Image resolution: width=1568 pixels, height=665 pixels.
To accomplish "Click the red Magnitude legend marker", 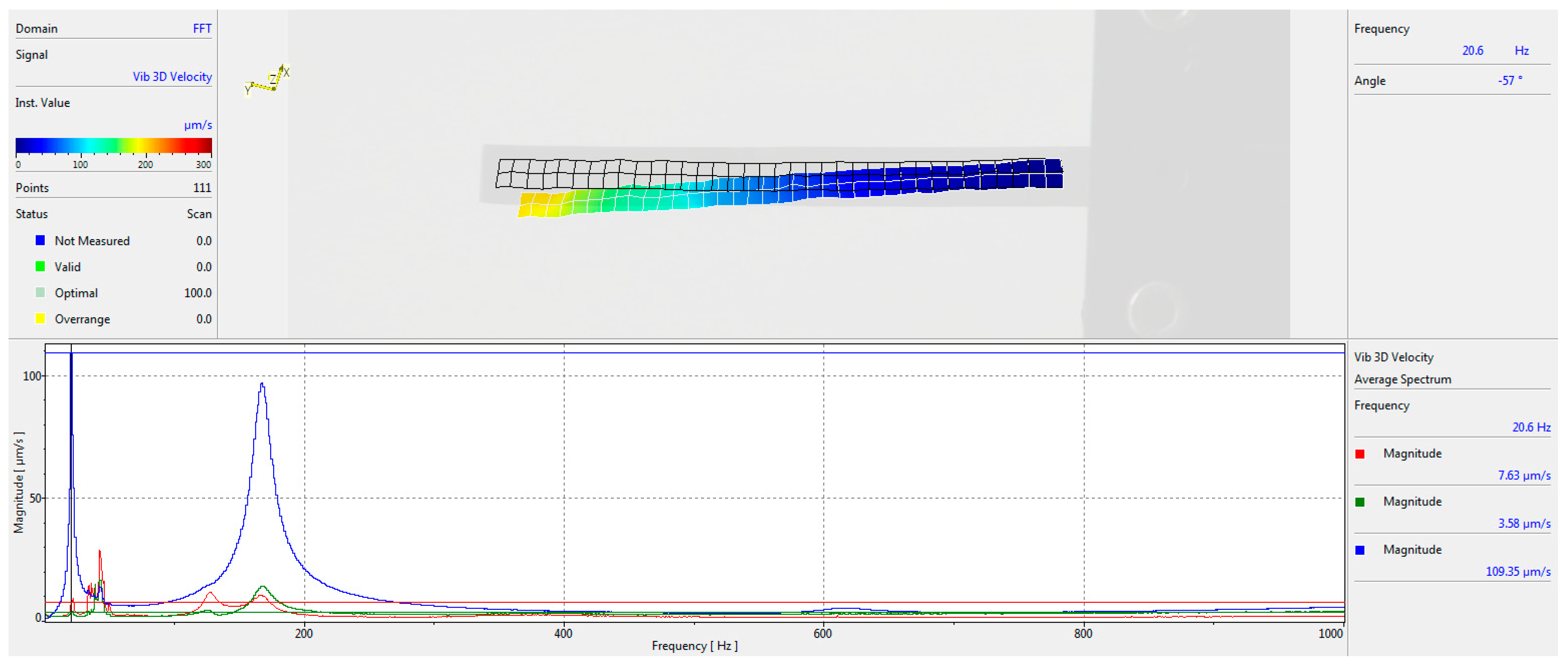I will tap(1360, 454).
